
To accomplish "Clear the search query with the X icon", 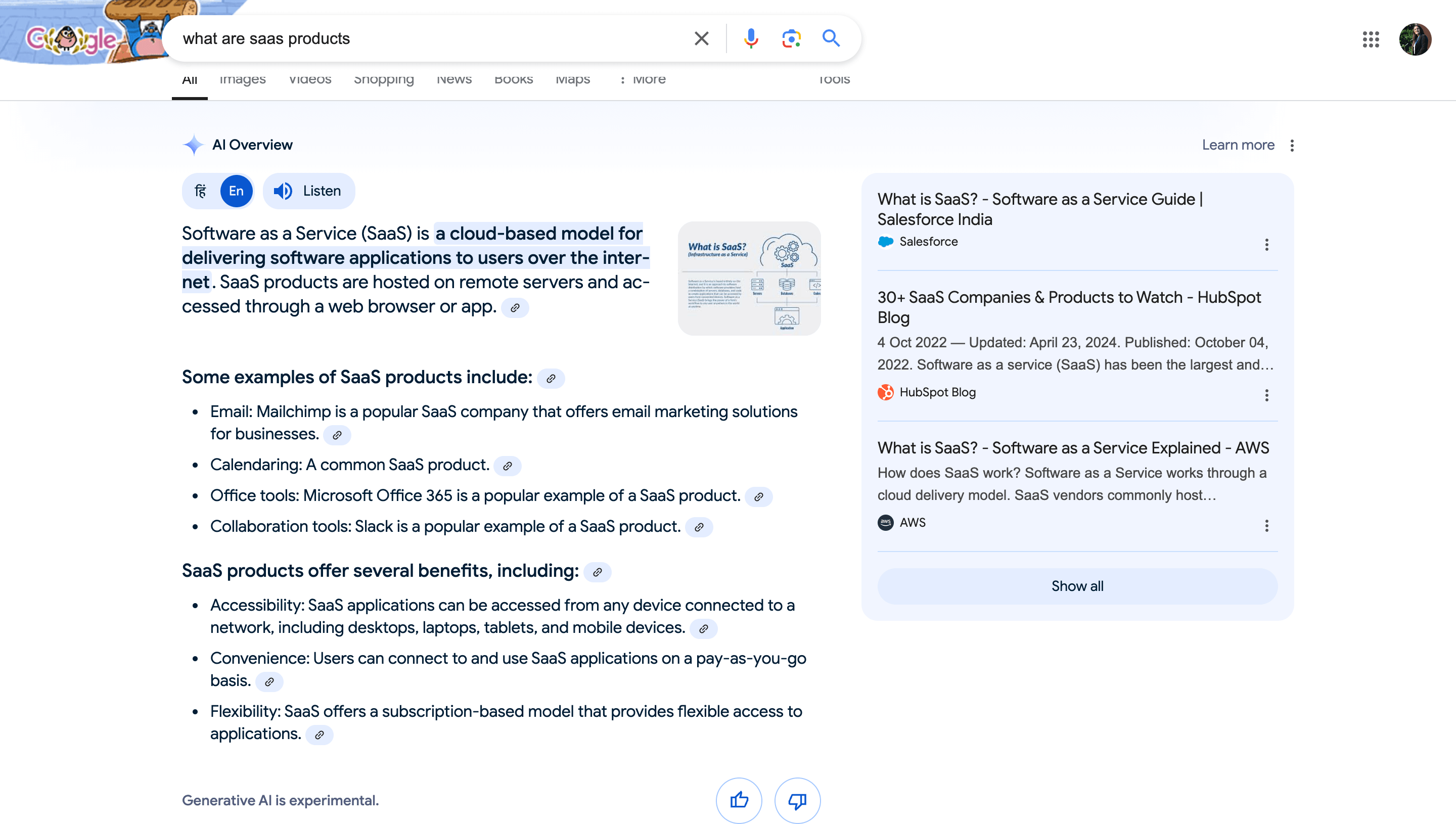I will (701, 38).
